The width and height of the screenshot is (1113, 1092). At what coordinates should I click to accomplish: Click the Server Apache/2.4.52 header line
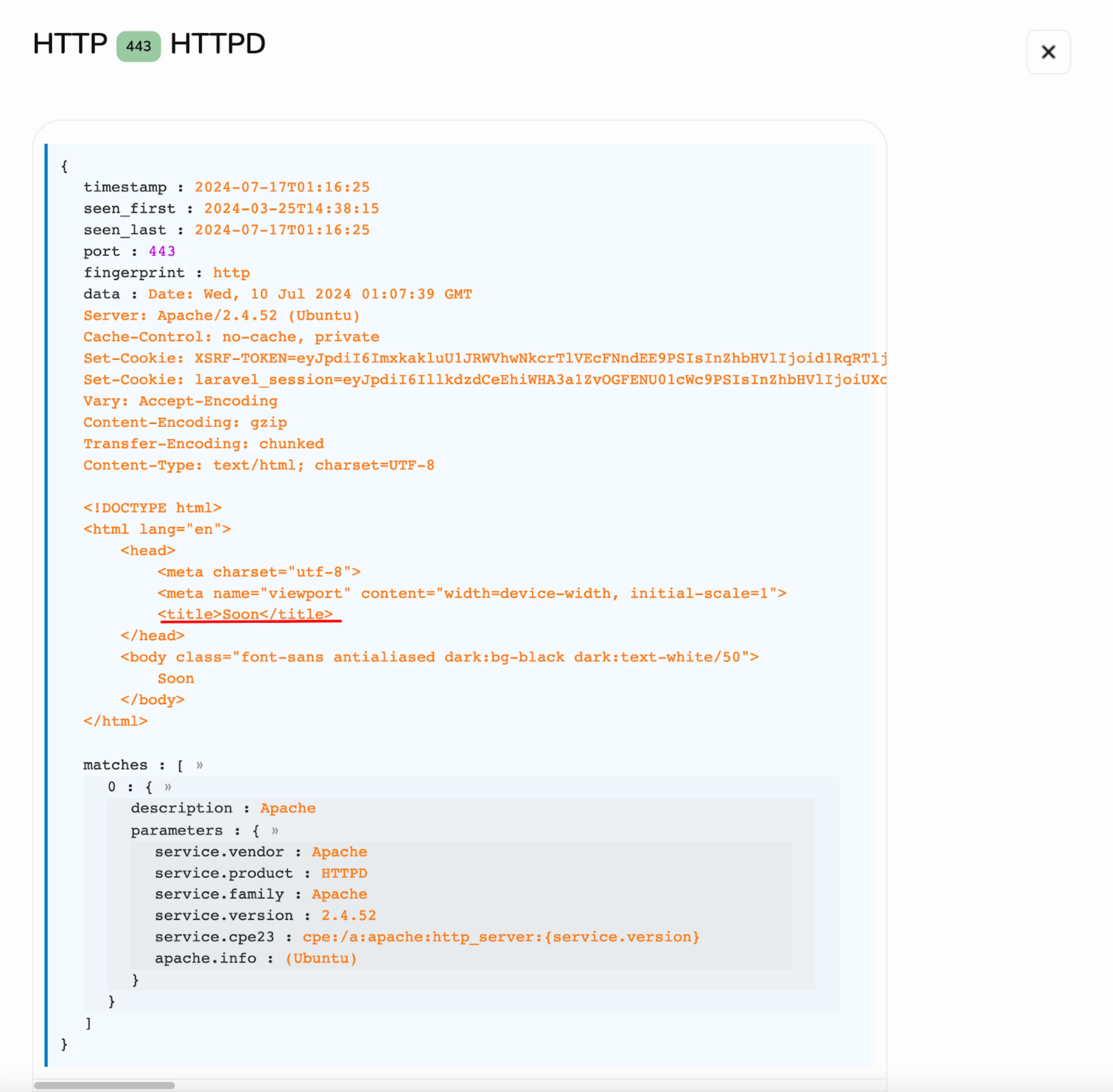tap(221, 316)
